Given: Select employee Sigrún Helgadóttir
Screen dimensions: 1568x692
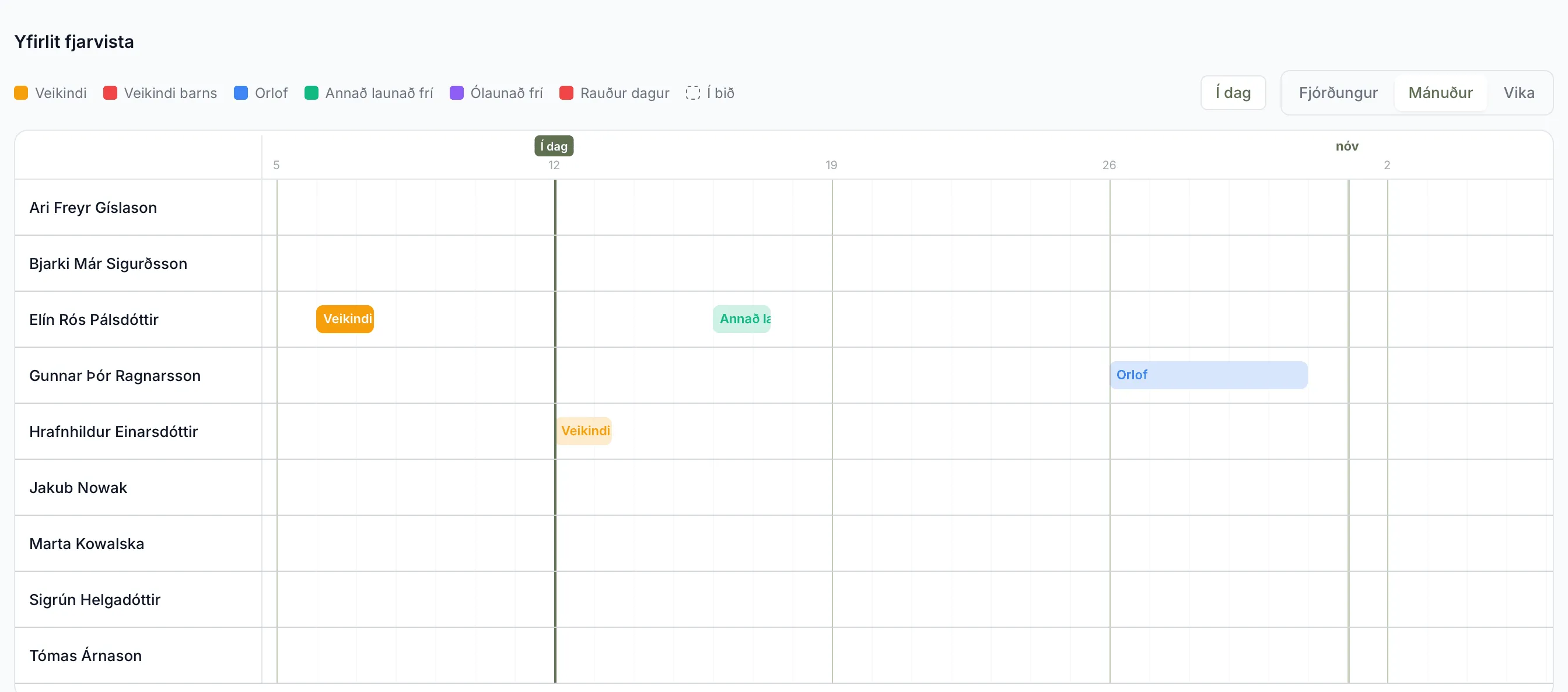Looking at the screenshot, I should pos(95,599).
